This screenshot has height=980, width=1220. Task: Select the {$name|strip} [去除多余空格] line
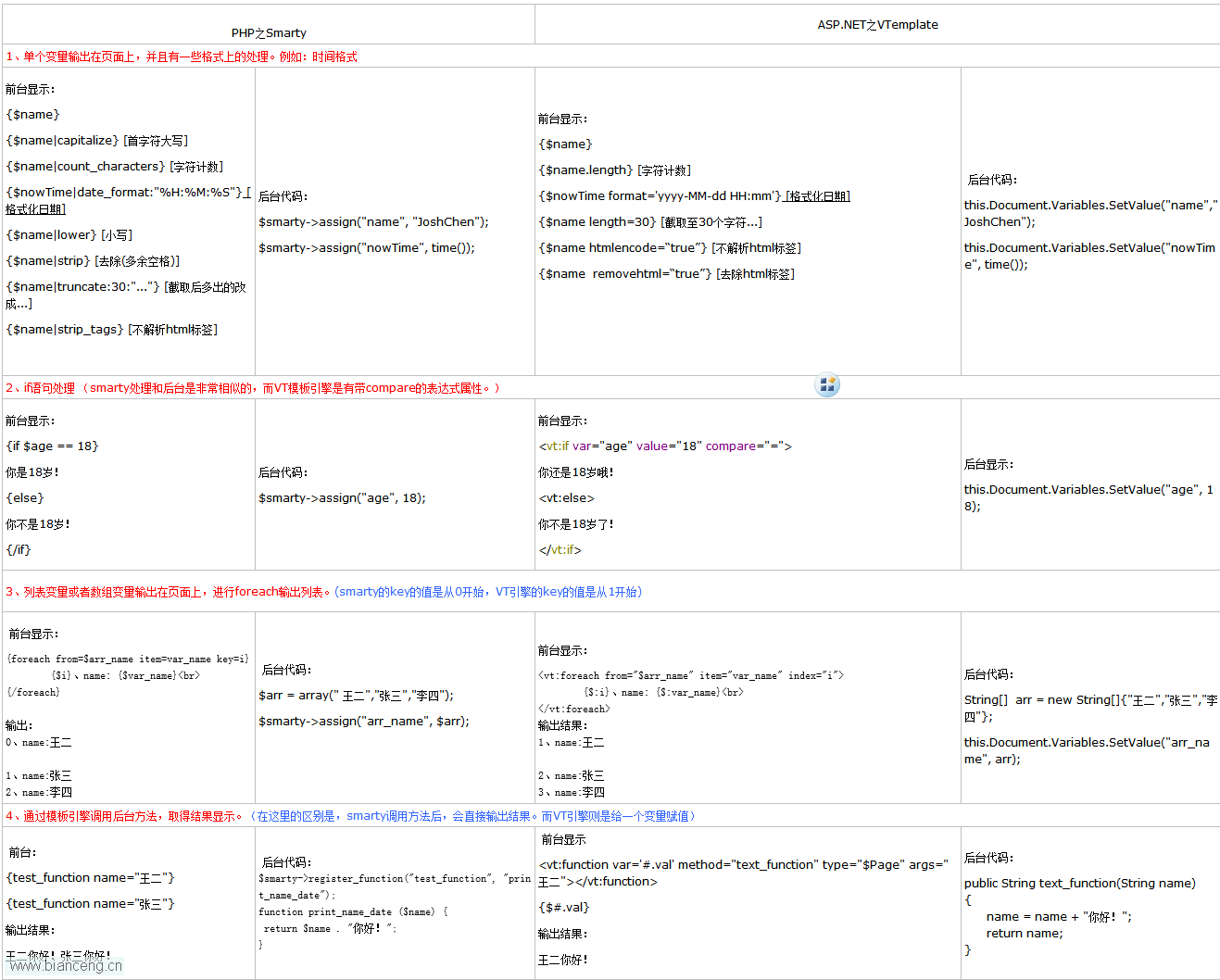(93, 261)
